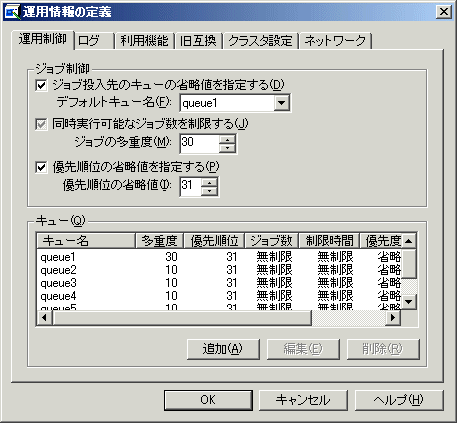457x423 pixels.
Task: Decrease 優先順位の省略値 with down arrow
Action: pyautogui.click(x=209, y=191)
